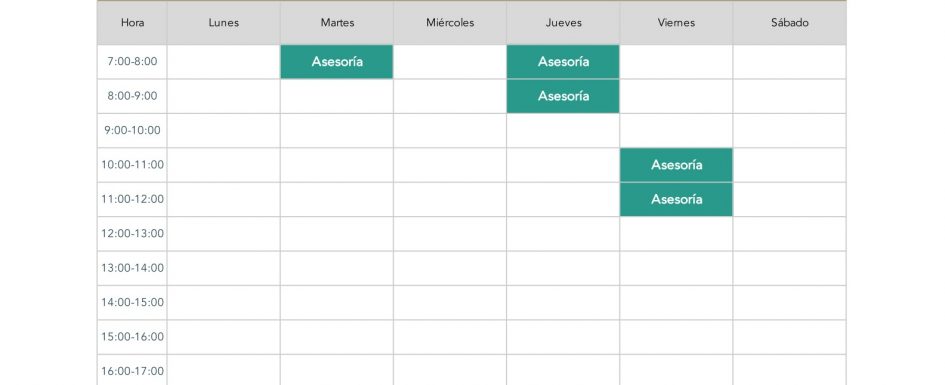
Task: Select the Martes 7:00-8:00 Asesoría block
Action: [x=336, y=61]
